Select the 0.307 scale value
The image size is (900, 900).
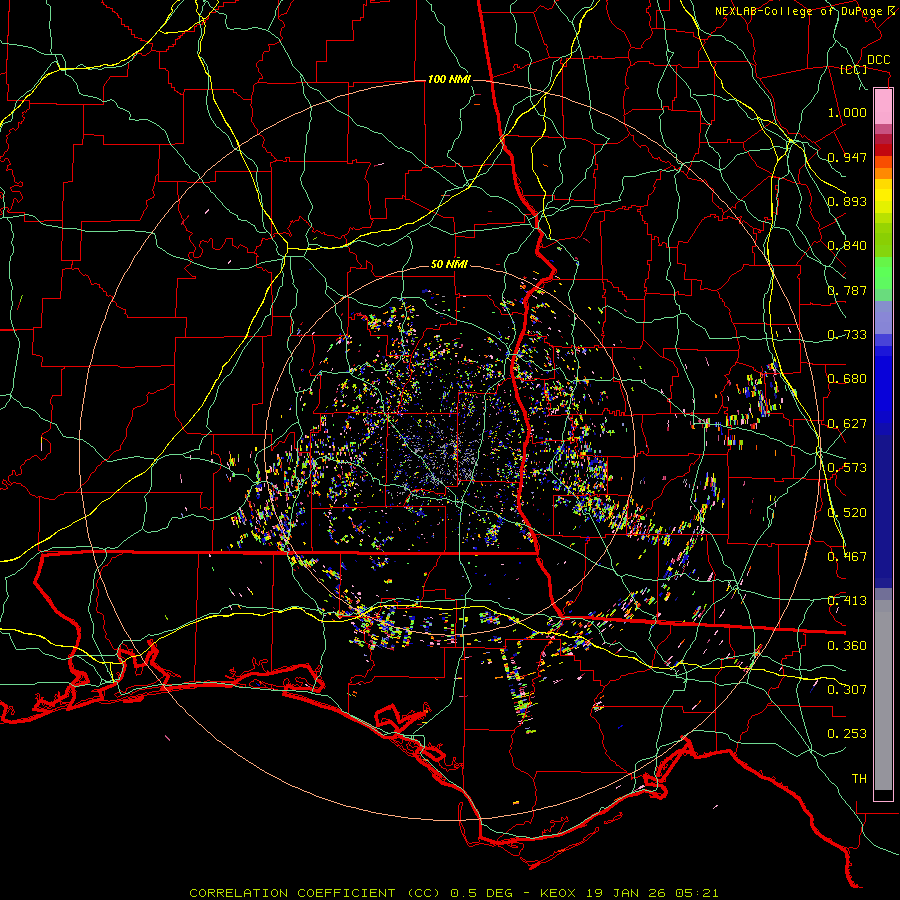click(847, 690)
